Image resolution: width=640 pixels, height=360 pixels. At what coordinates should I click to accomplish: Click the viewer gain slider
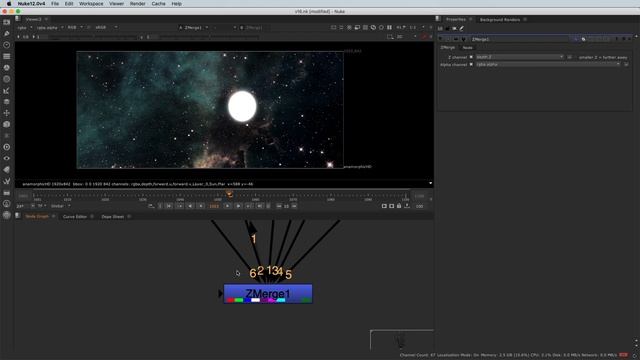(x=92, y=37)
